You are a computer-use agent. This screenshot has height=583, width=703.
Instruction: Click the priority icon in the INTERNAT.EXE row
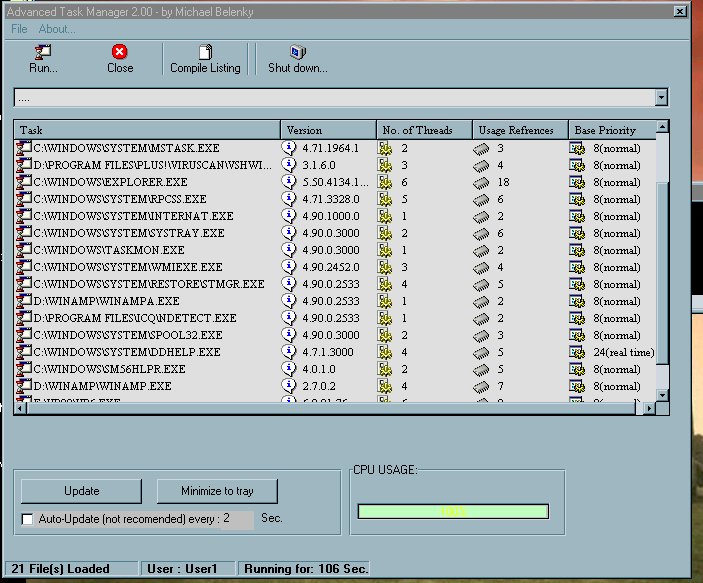click(x=577, y=216)
